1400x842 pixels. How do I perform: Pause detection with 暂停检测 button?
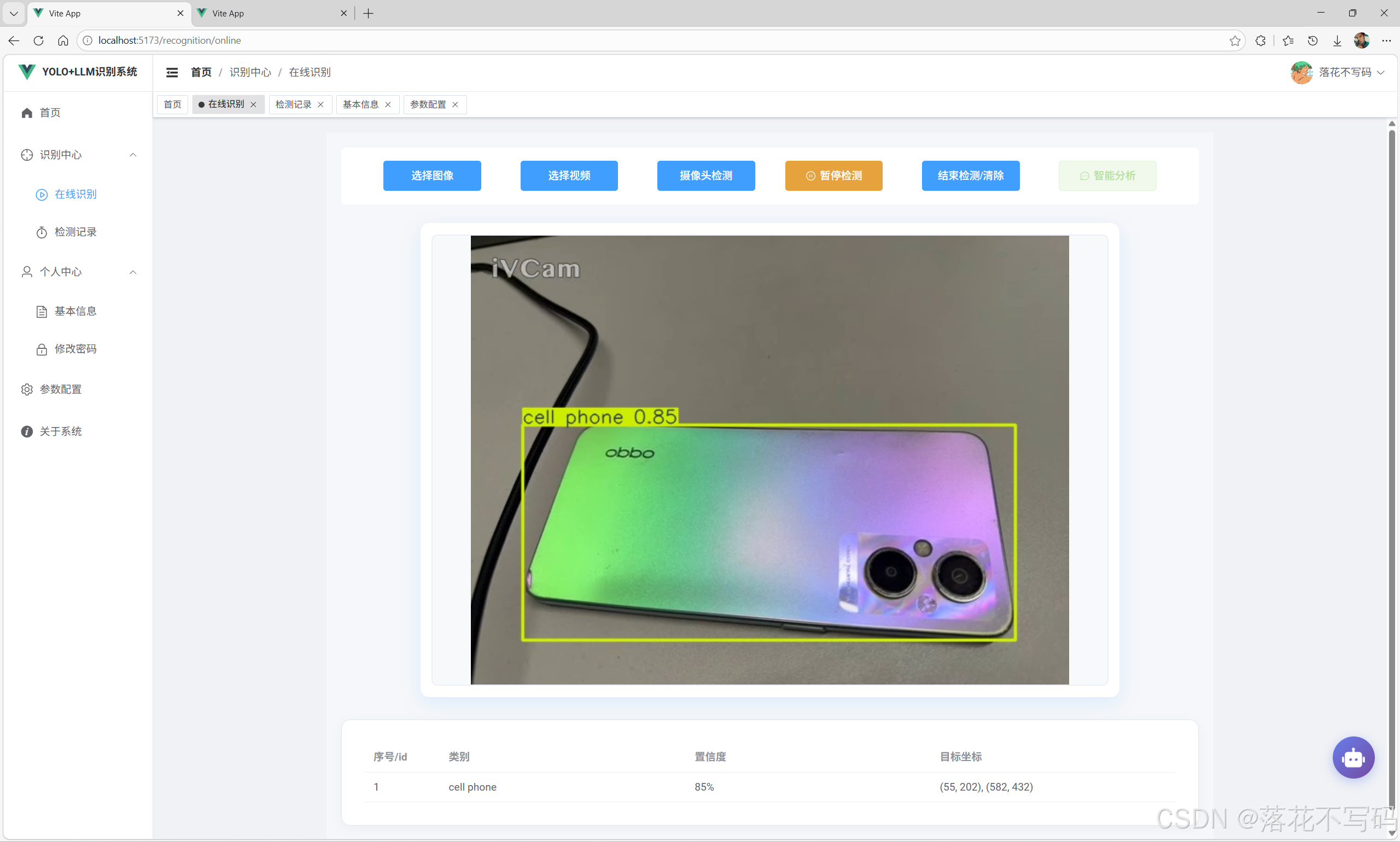click(833, 176)
